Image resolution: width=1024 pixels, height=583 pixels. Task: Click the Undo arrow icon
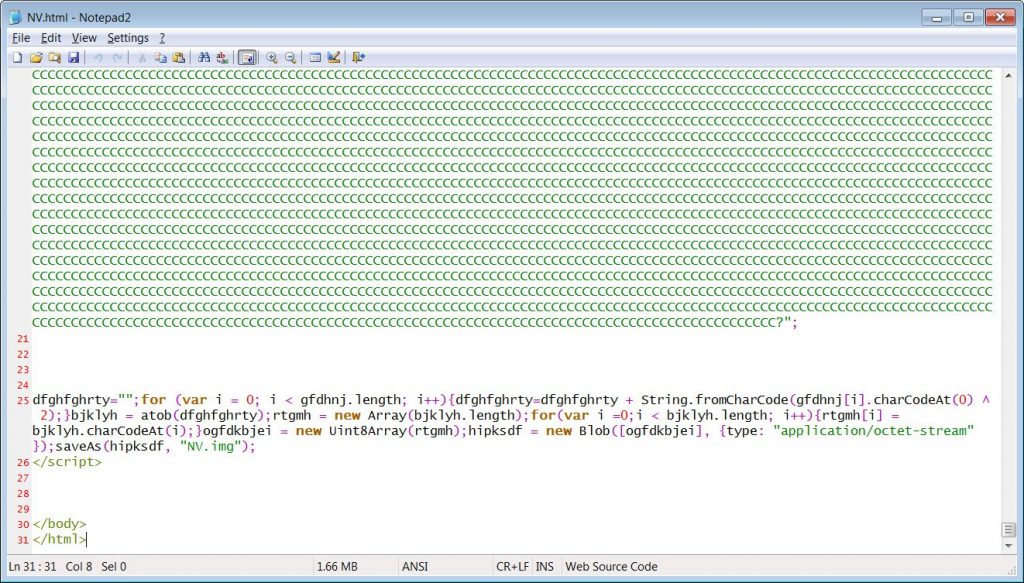pyautogui.click(x=98, y=57)
